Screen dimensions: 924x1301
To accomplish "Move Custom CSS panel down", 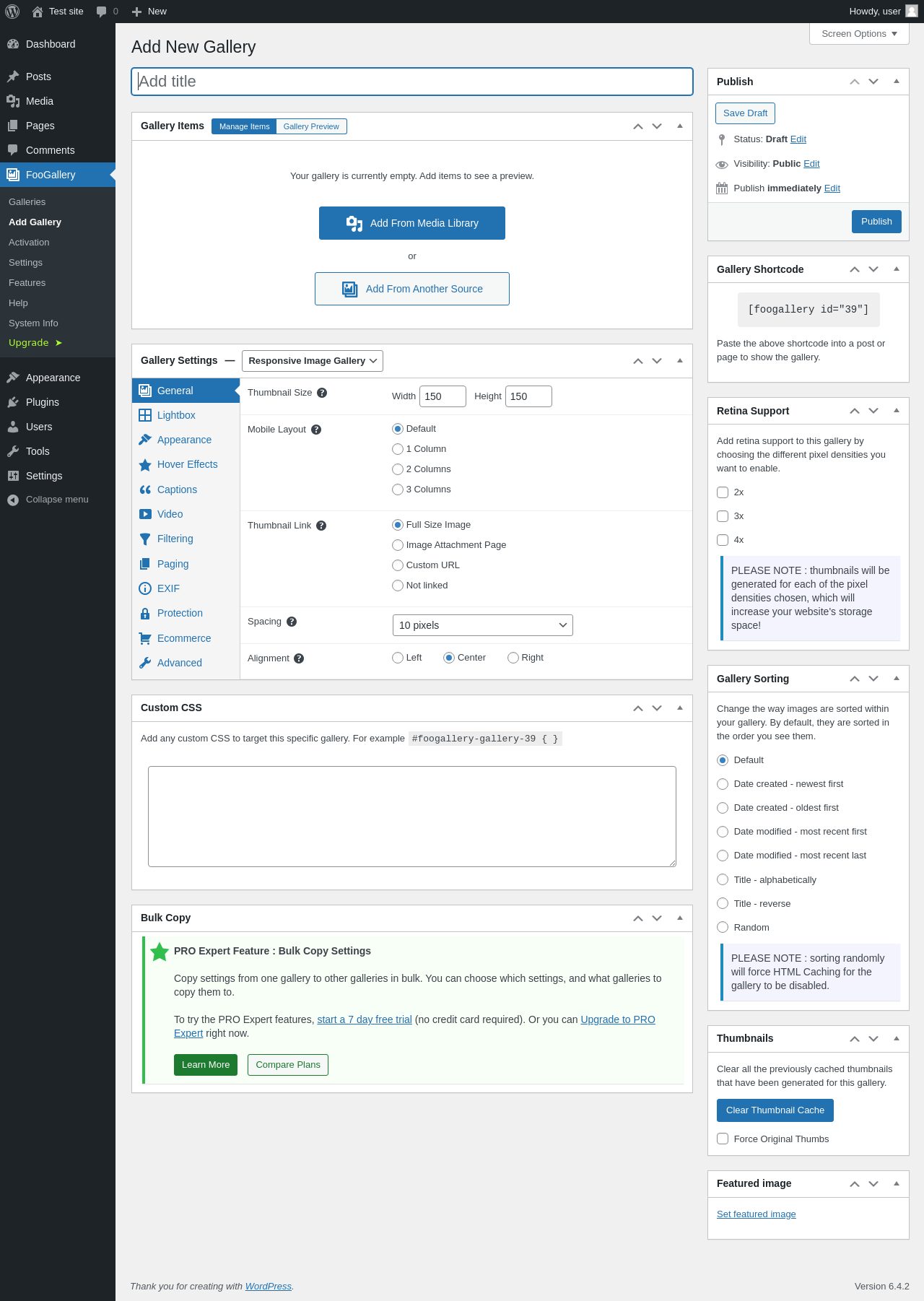I will 657,708.
